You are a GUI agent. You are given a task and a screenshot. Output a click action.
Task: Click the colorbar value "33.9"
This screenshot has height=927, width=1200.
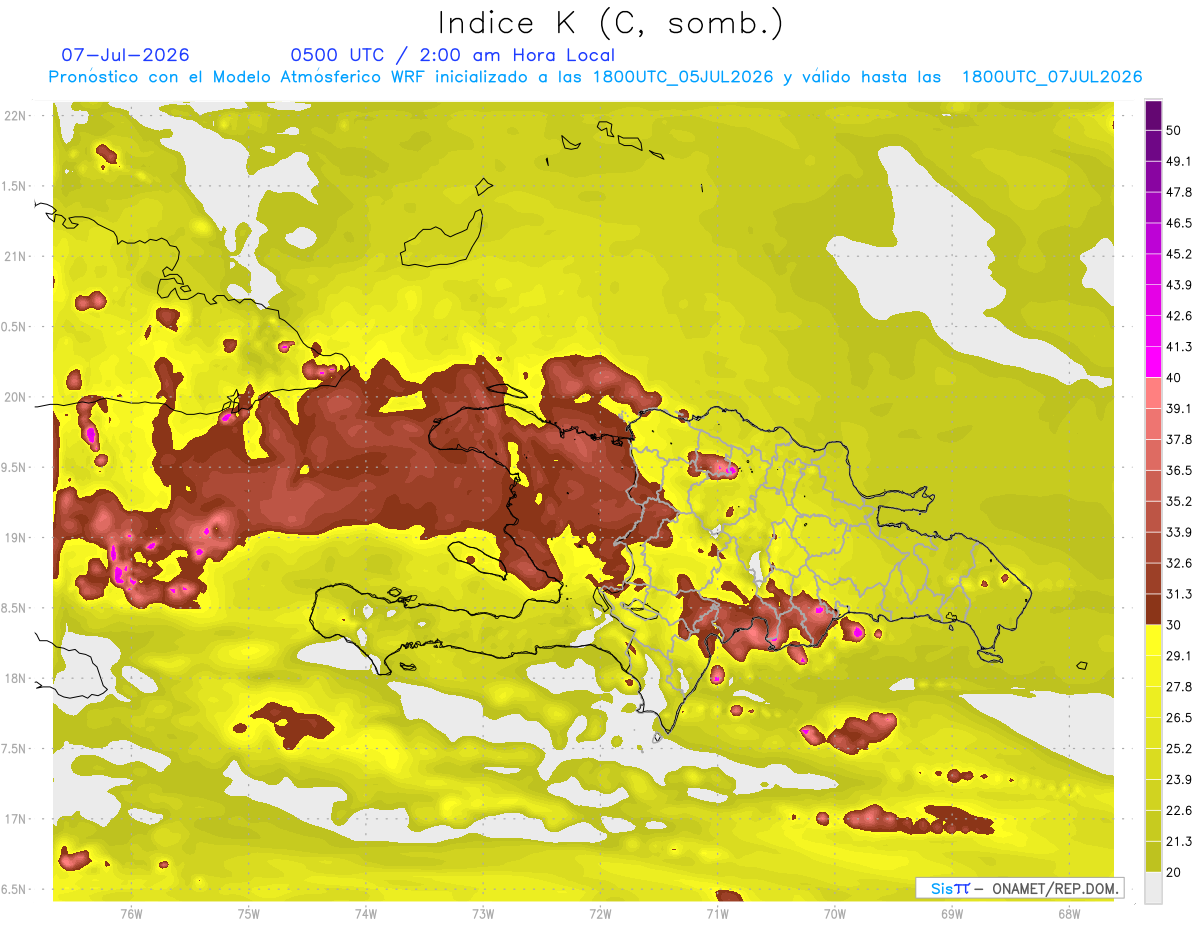tap(1179, 532)
